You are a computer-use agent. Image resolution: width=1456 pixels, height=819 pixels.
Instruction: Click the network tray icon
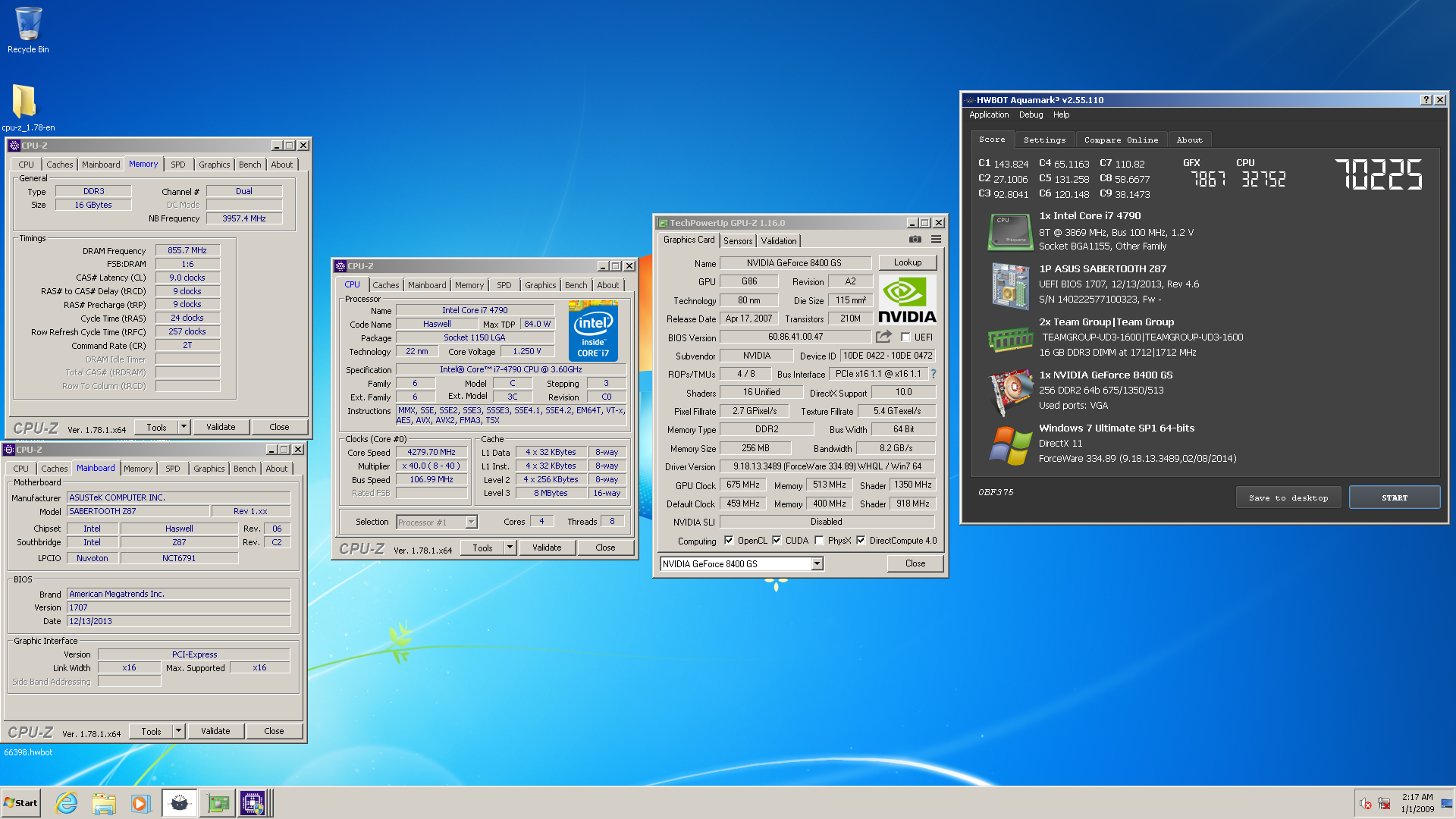tap(1384, 803)
